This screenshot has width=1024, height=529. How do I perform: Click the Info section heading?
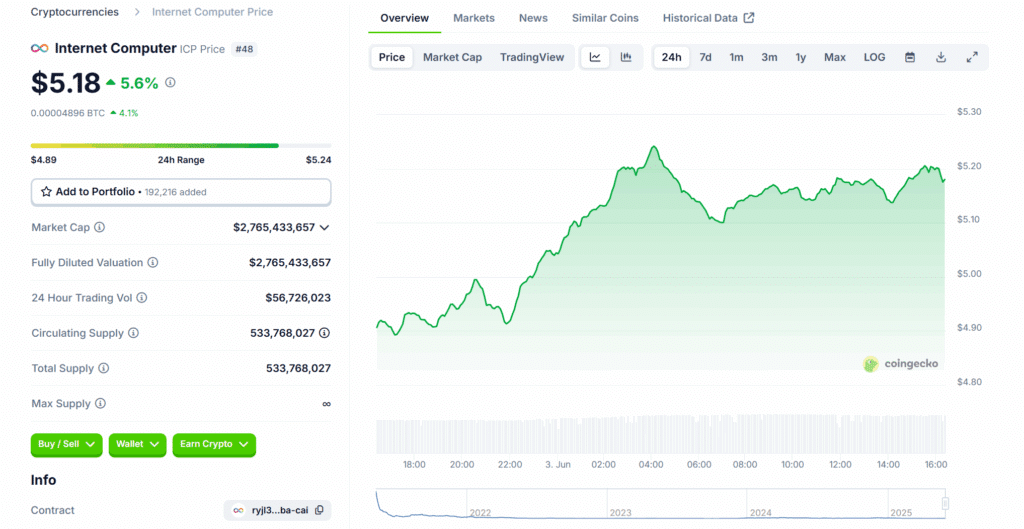pyautogui.click(x=44, y=480)
